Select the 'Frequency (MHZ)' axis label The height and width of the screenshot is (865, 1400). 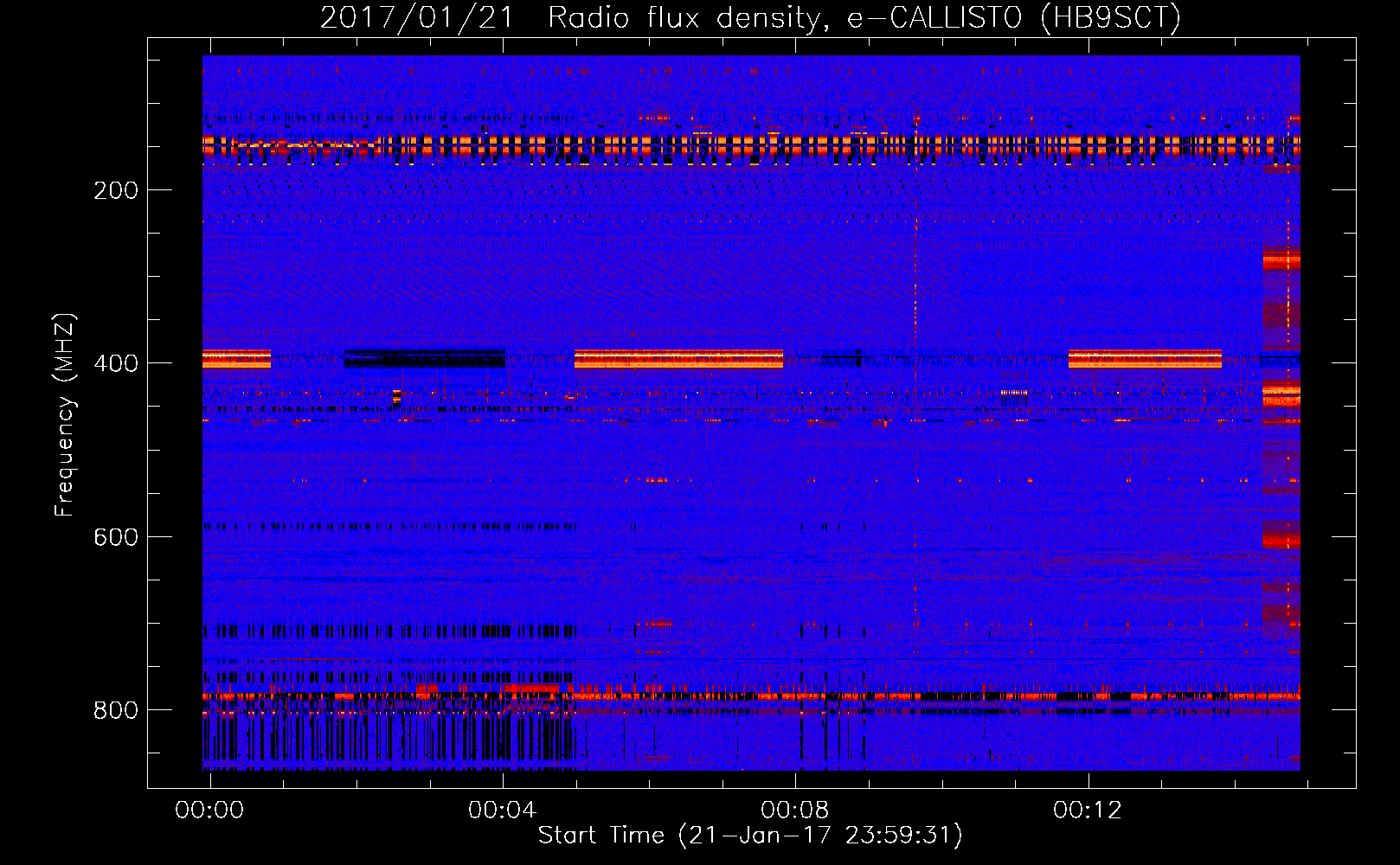click(65, 414)
